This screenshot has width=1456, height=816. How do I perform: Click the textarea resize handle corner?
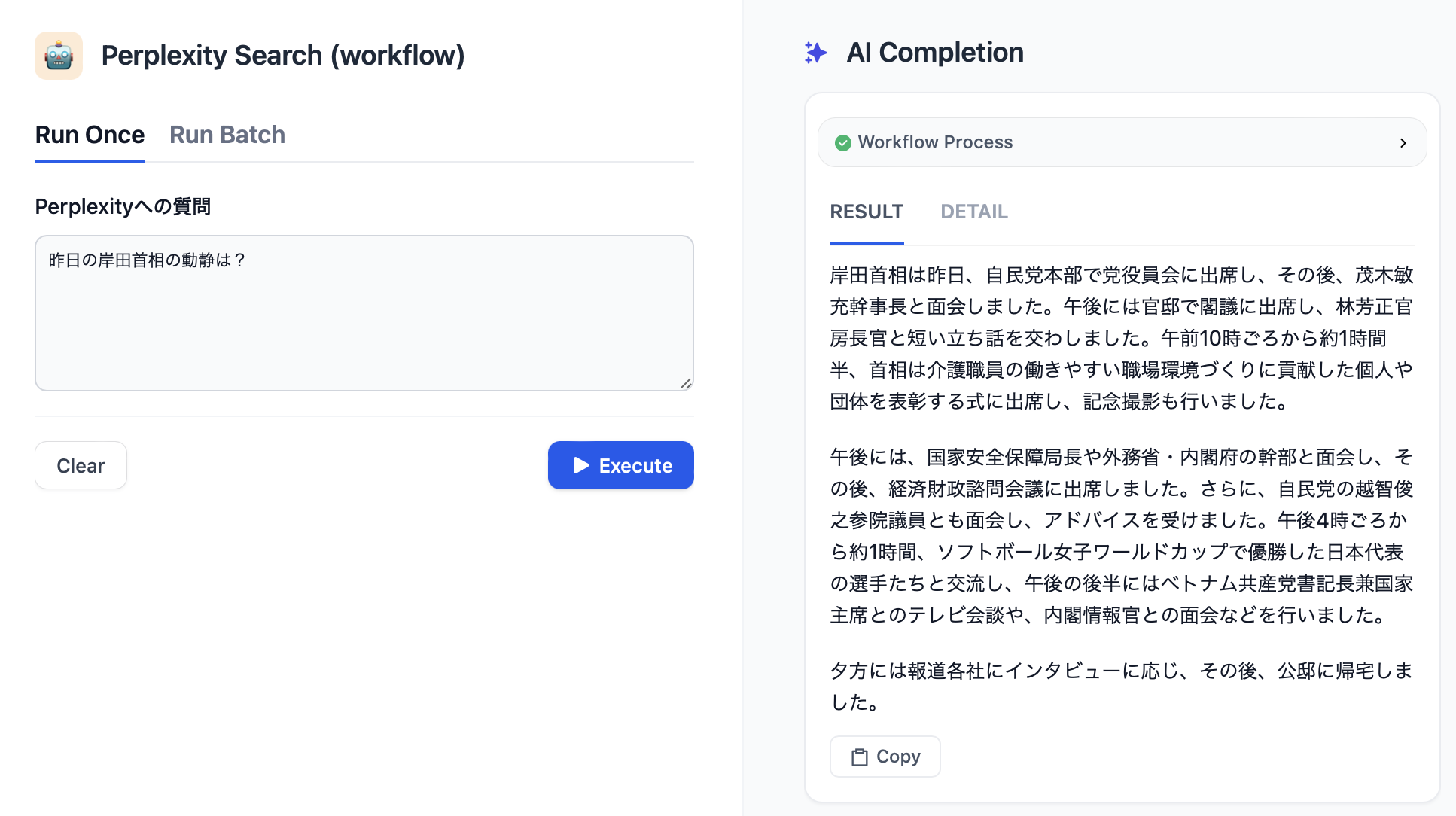point(686,383)
